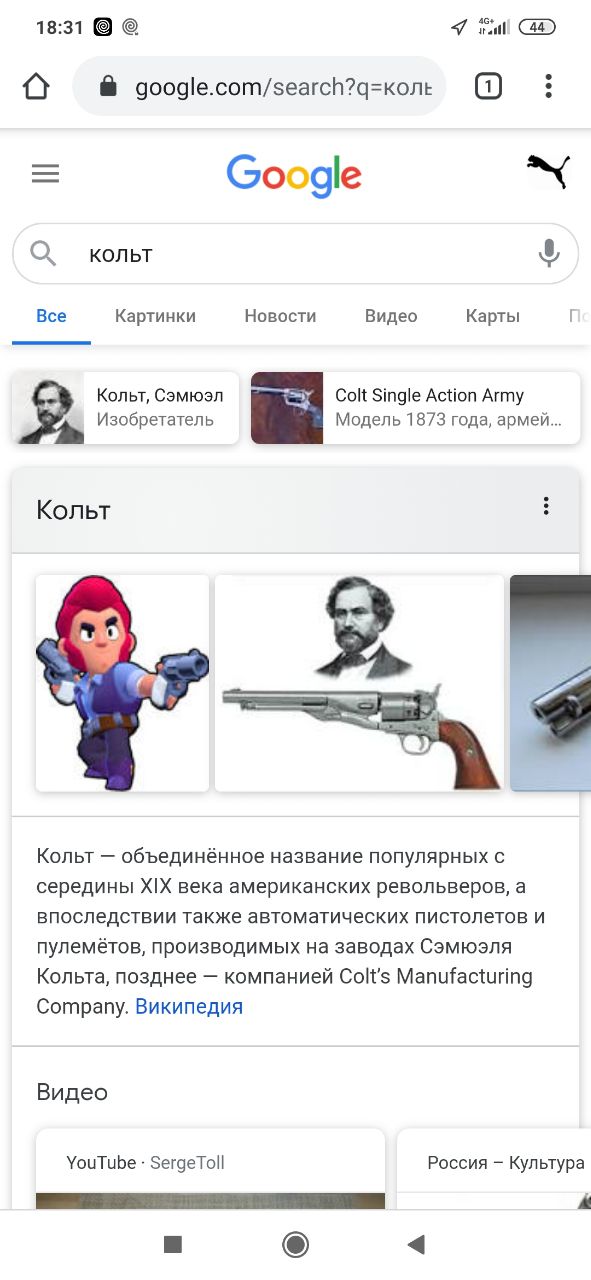Viewport: 591px width, 1280px height.
Task: Open the Википедия link
Action: [x=189, y=1006]
